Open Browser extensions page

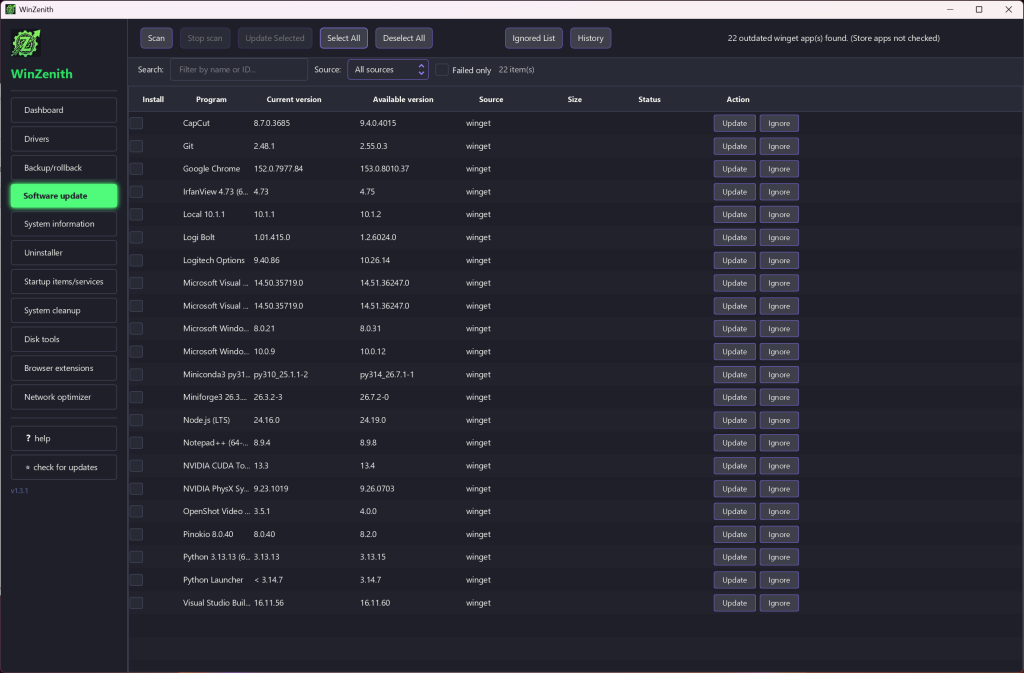pos(64,368)
